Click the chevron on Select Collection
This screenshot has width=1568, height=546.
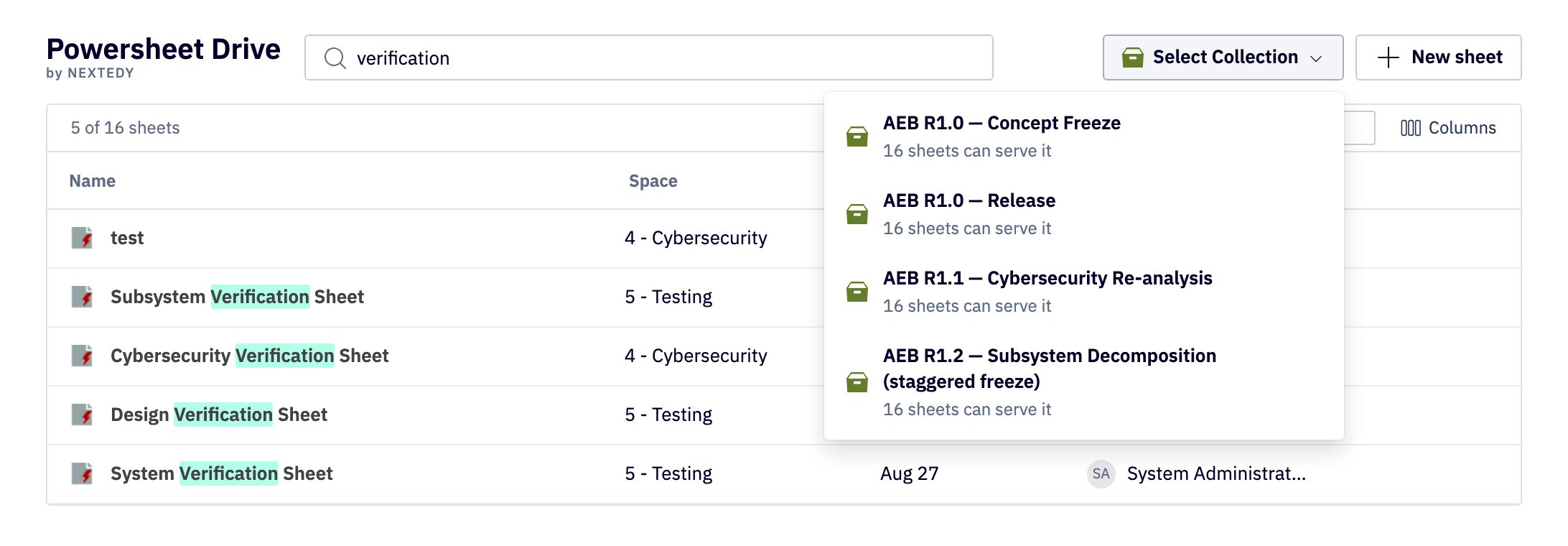point(1316,58)
